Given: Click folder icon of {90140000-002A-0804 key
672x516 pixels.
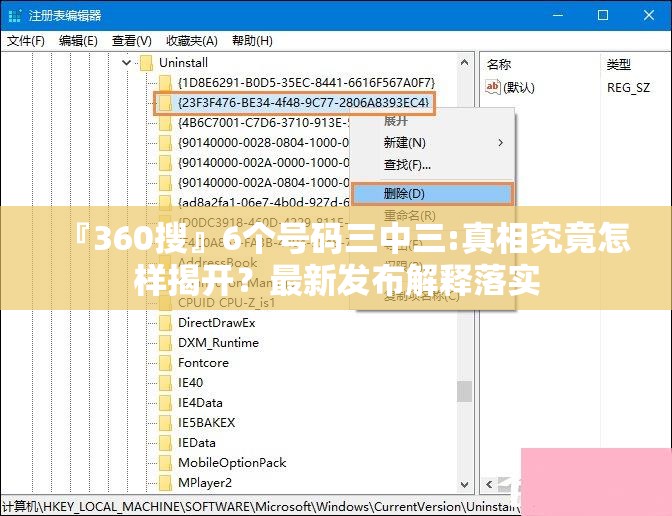Looking at the screenshot, I should [x=165, y=183].
